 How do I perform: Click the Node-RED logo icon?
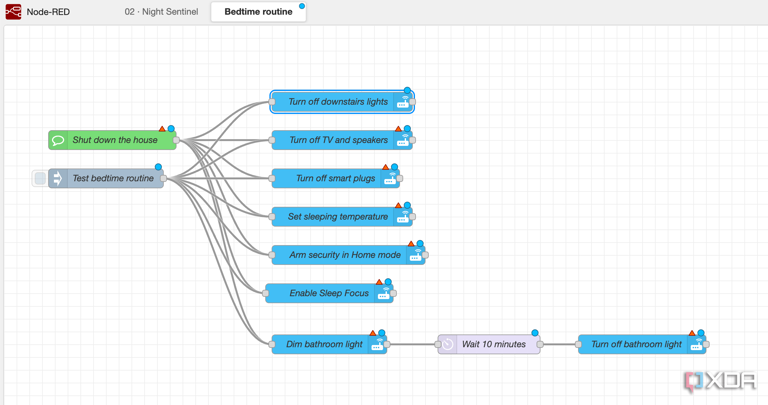tap(13, 12)
